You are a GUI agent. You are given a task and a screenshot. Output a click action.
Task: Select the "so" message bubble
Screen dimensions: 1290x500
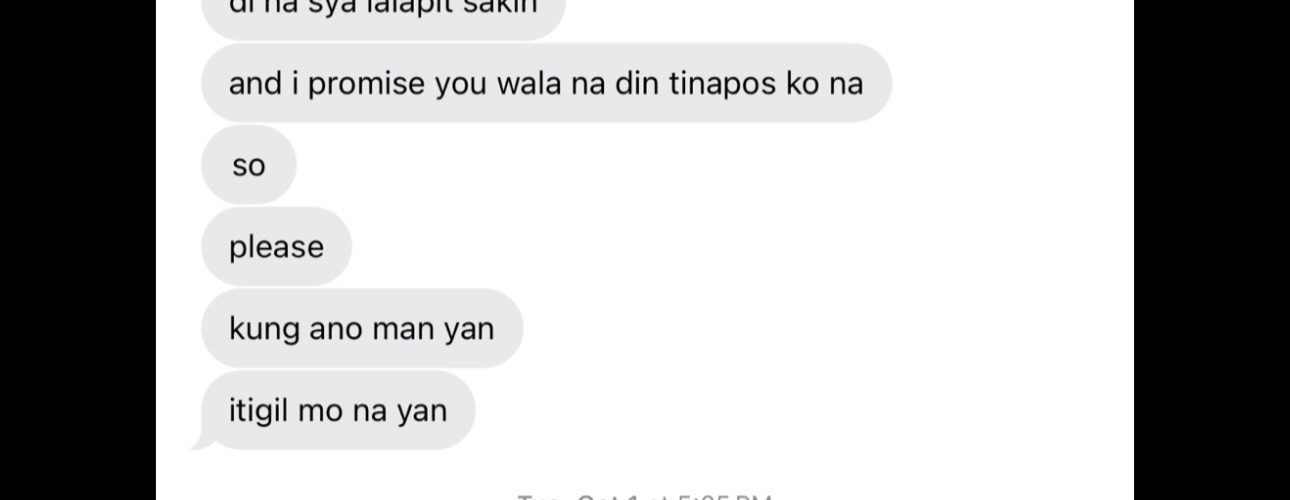click(x=249, y=165)
